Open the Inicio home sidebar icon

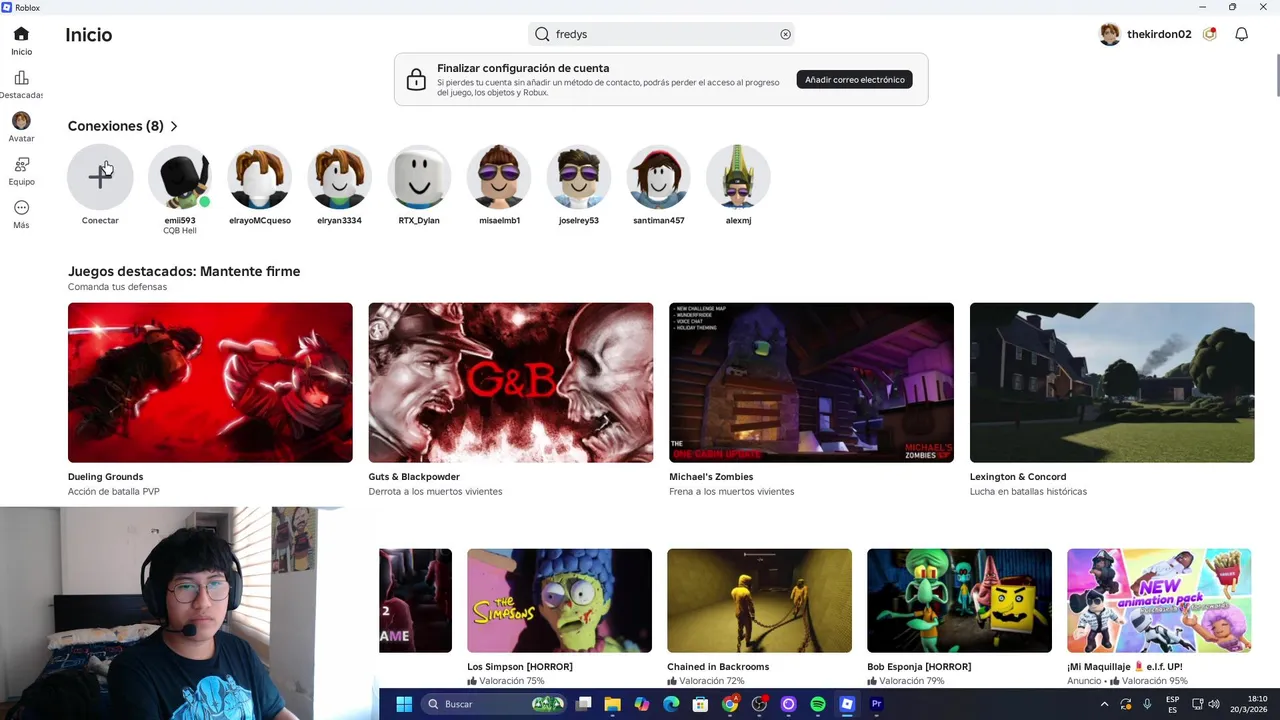click(21, 34)
